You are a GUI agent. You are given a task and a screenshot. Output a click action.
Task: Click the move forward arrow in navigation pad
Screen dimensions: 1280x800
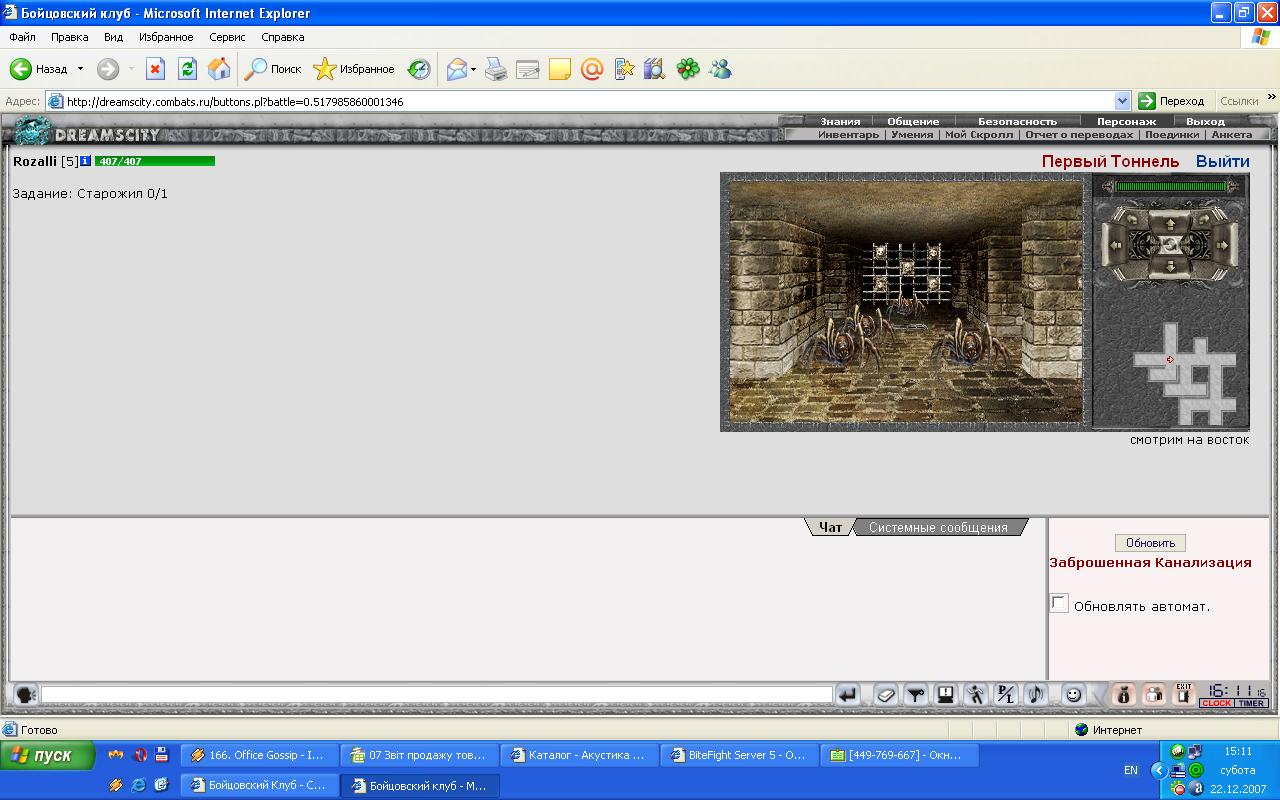pos(1170,224)
